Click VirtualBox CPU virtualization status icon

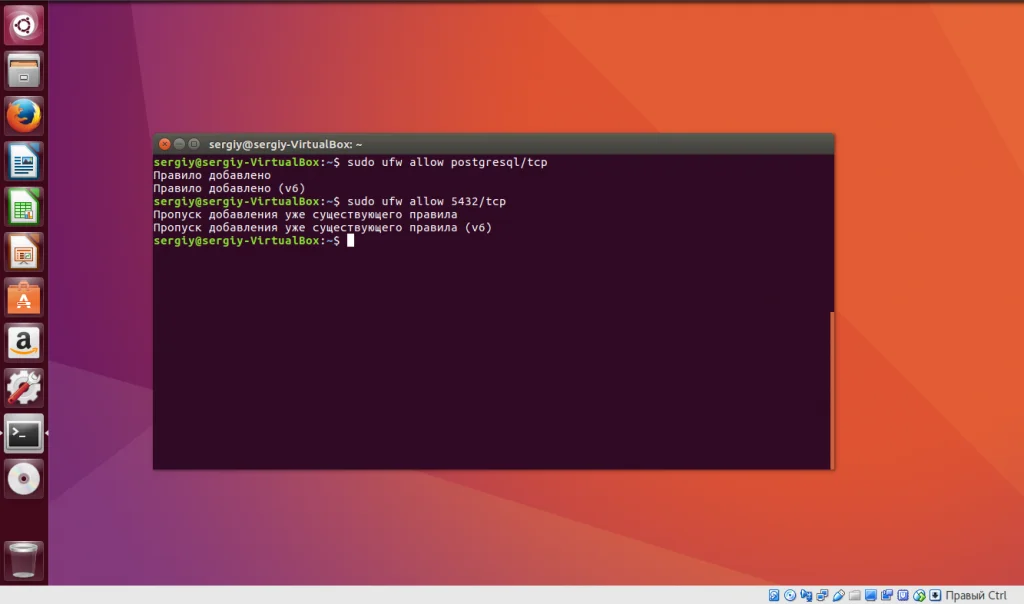tap(903, 595)
